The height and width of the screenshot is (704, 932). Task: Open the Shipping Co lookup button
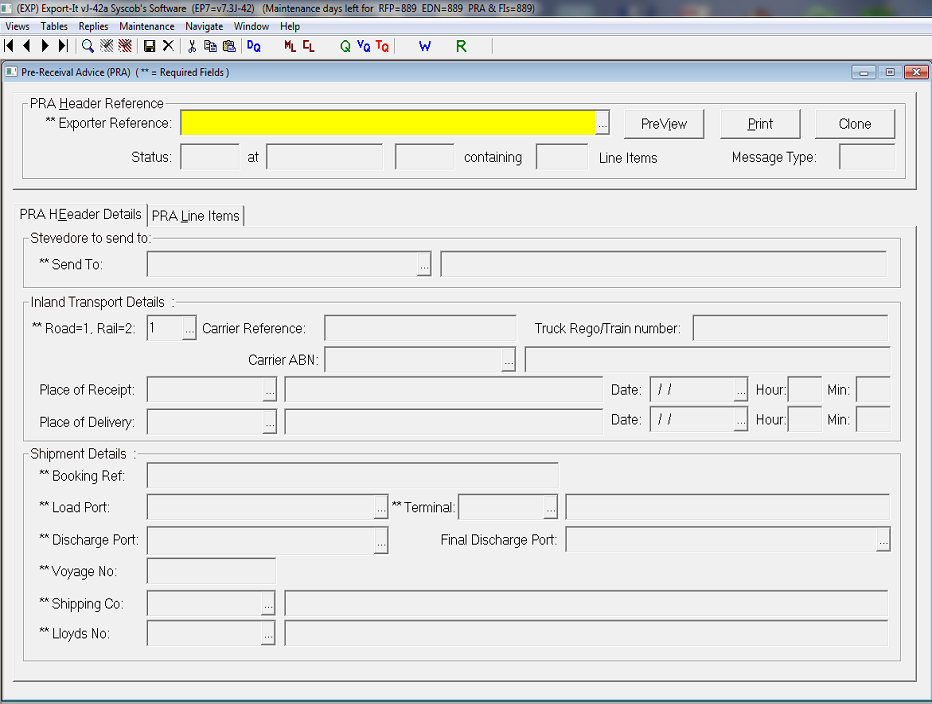click(x=268, y=604)
